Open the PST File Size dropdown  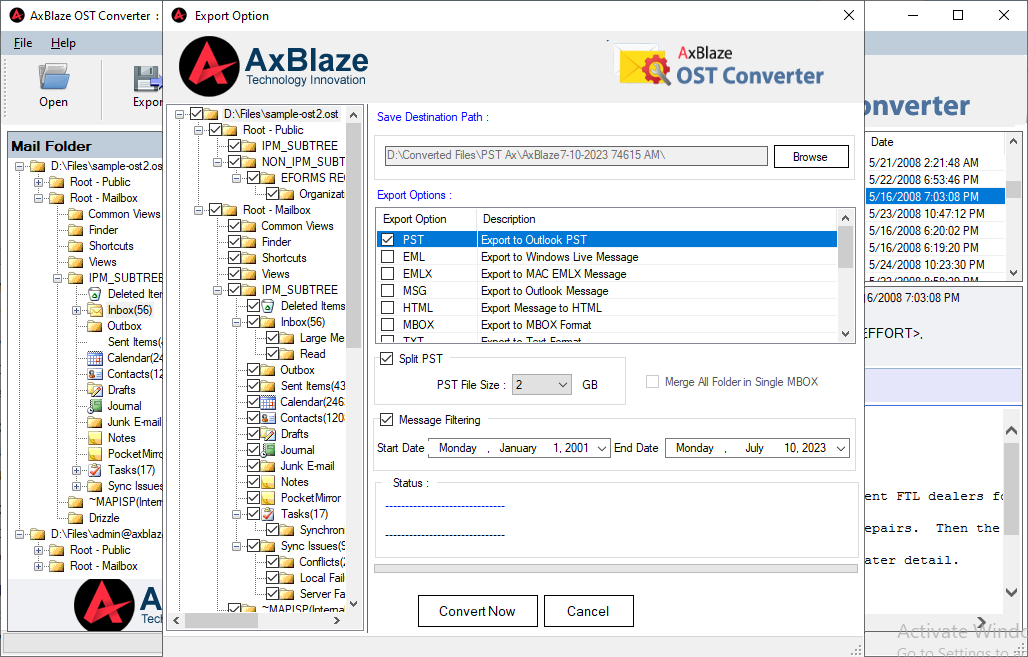pyautogui.click(x=563, y=385)
